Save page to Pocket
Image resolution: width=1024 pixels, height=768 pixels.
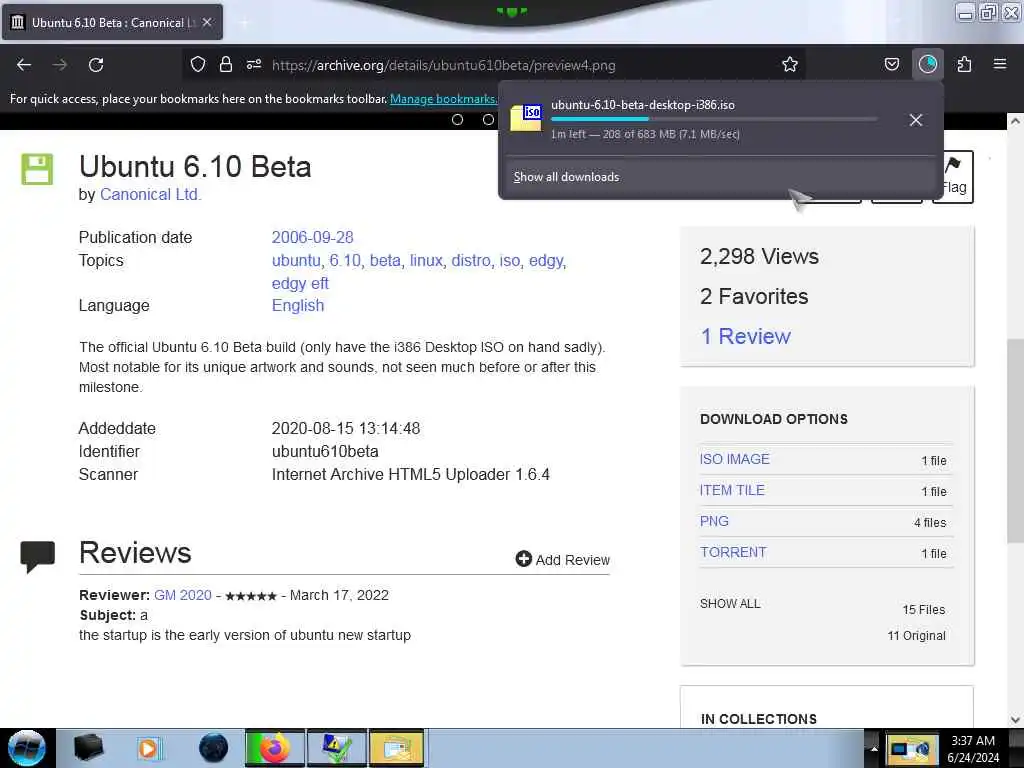(891, 64)
